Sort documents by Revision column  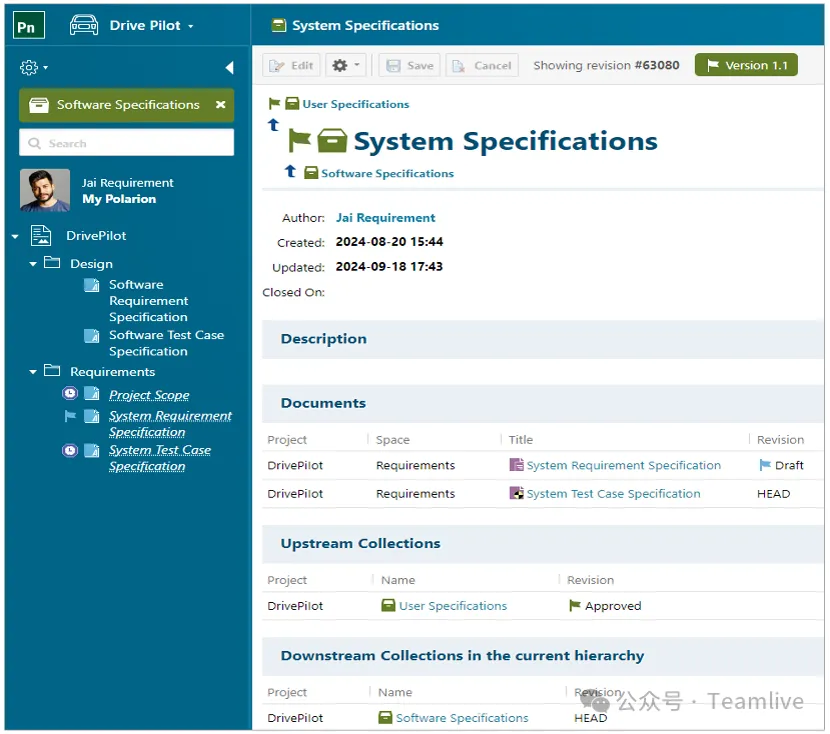pos(780,440)
